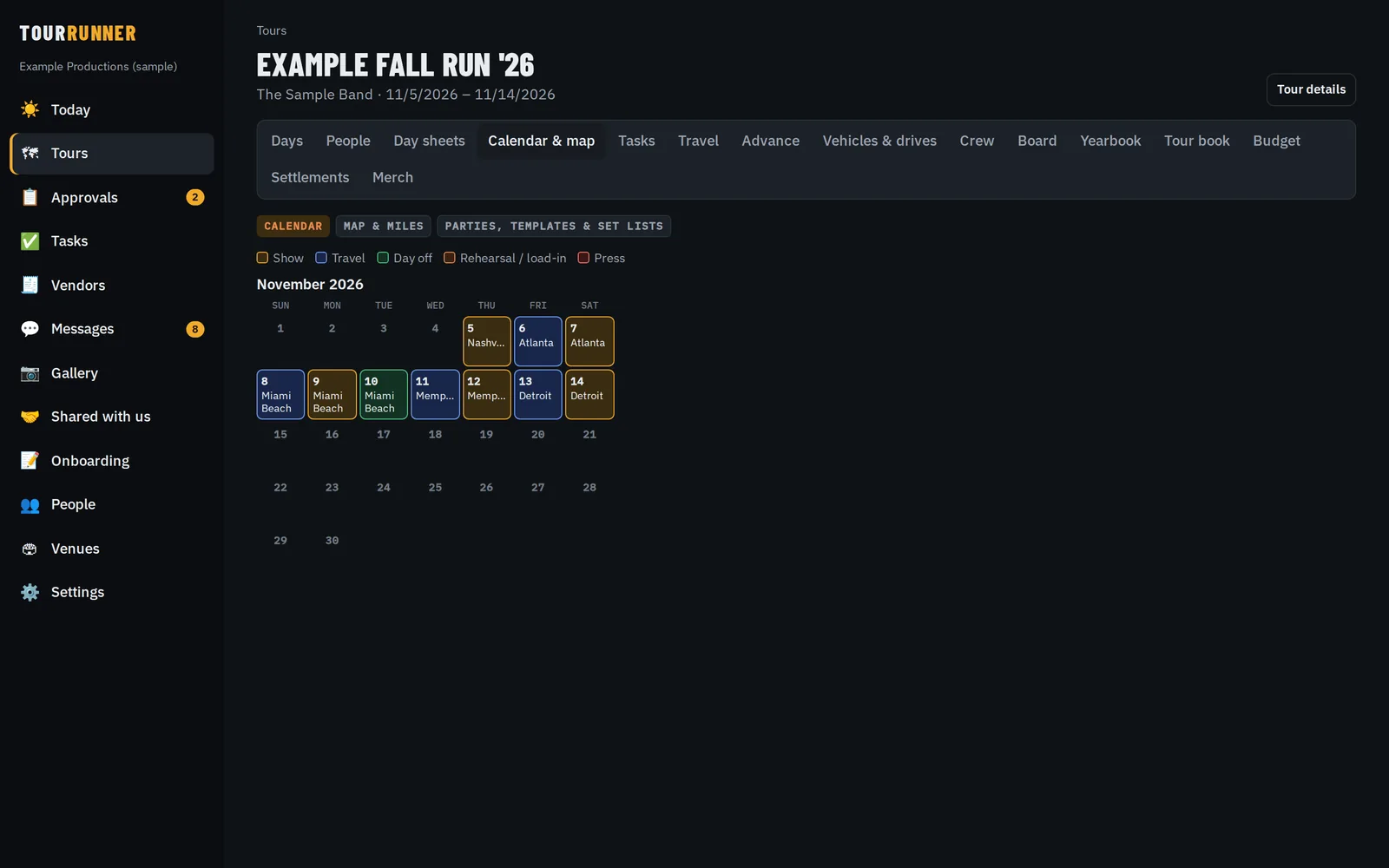Click the camera icon beside Gallery
This screenshot has height=868, width=1389.
pos(30,373)
